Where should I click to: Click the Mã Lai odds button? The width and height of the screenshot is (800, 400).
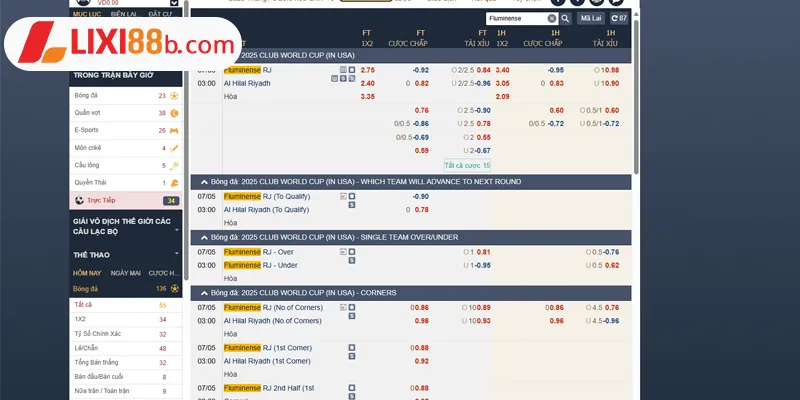coord(590,18)
